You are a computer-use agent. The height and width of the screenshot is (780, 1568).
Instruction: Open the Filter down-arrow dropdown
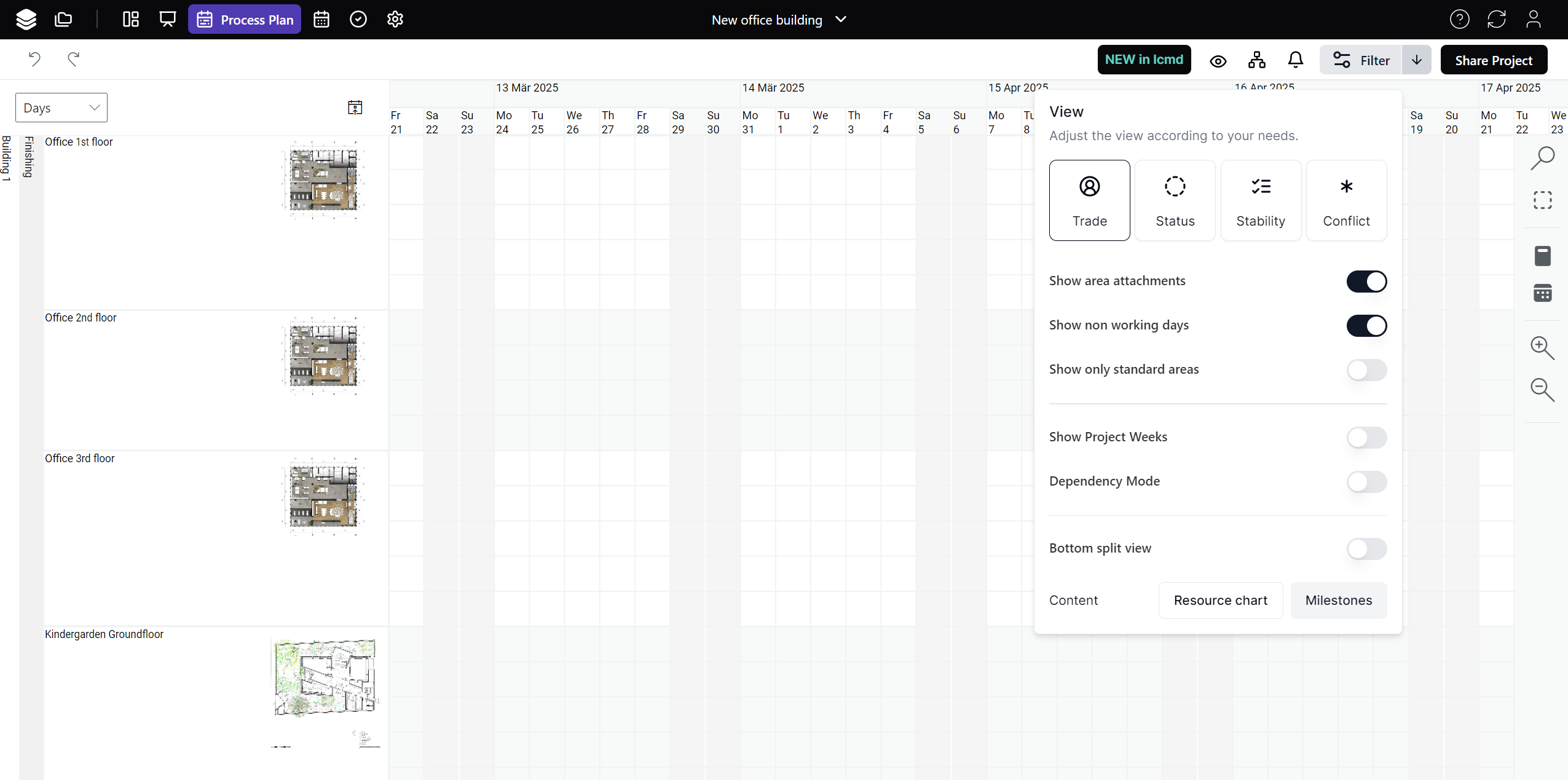pyautogui.click(x=1416, y=60)
